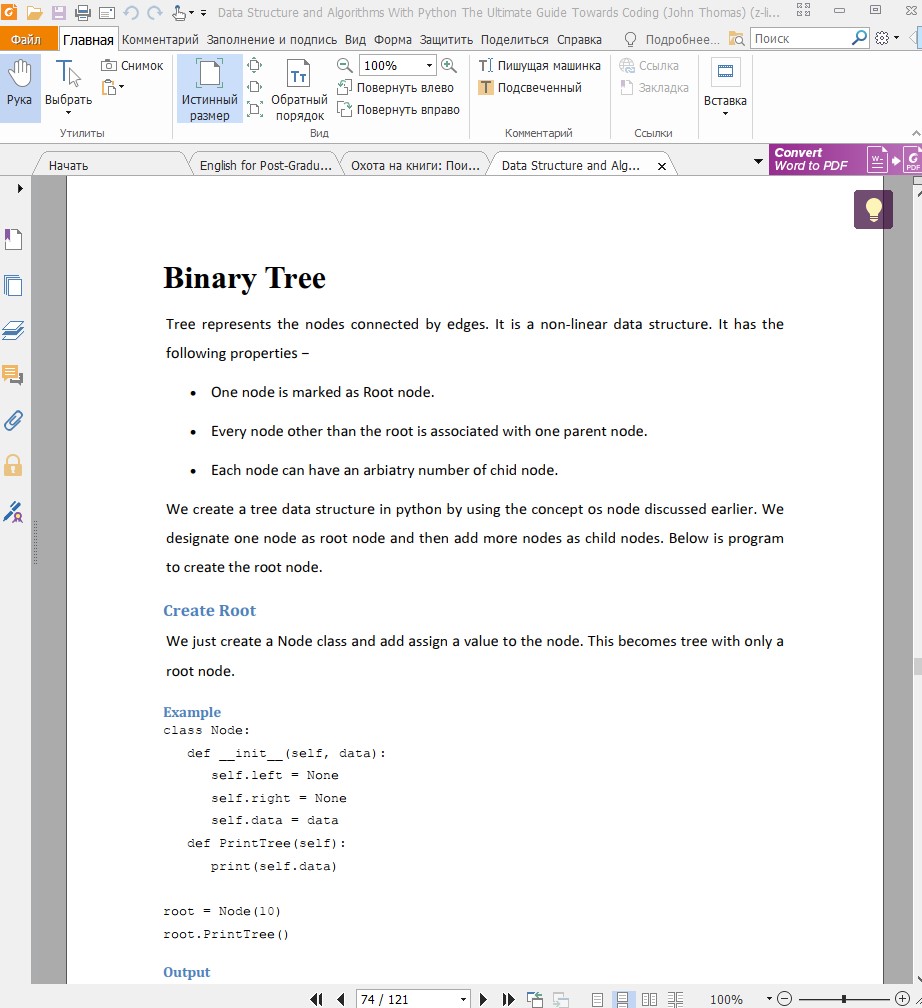
Task: Switch to Заполнение и подпись tab
Action: pyautogui.click(x=271, y=39)
